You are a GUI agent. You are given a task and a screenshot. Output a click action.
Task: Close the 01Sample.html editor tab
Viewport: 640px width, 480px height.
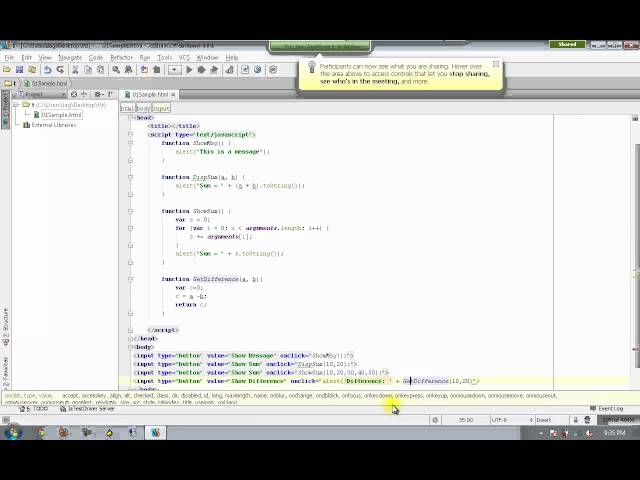173,95
